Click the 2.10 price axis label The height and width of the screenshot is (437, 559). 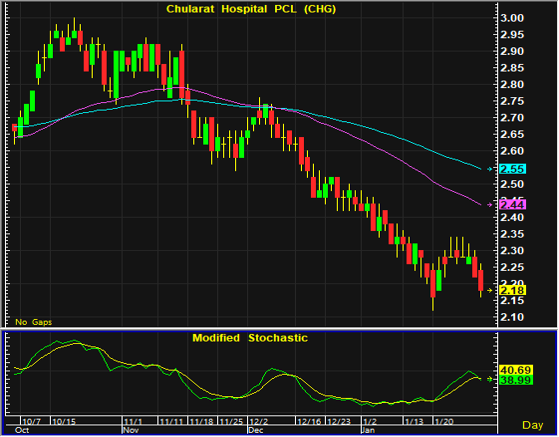[512, 317]
